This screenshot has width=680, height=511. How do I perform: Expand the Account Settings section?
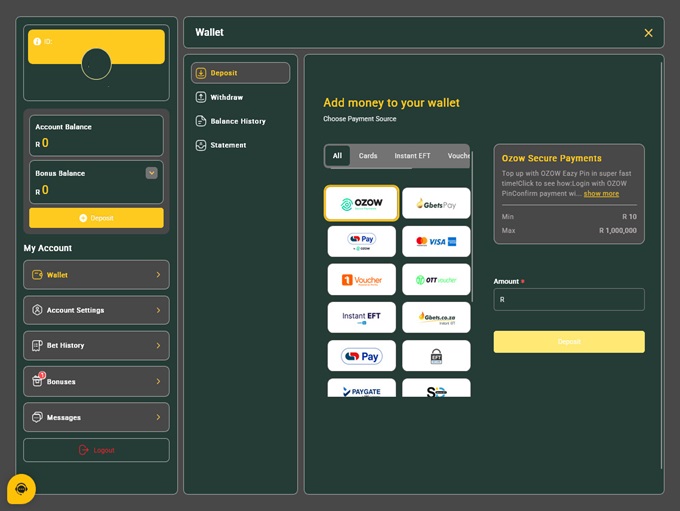click(96, 310)
